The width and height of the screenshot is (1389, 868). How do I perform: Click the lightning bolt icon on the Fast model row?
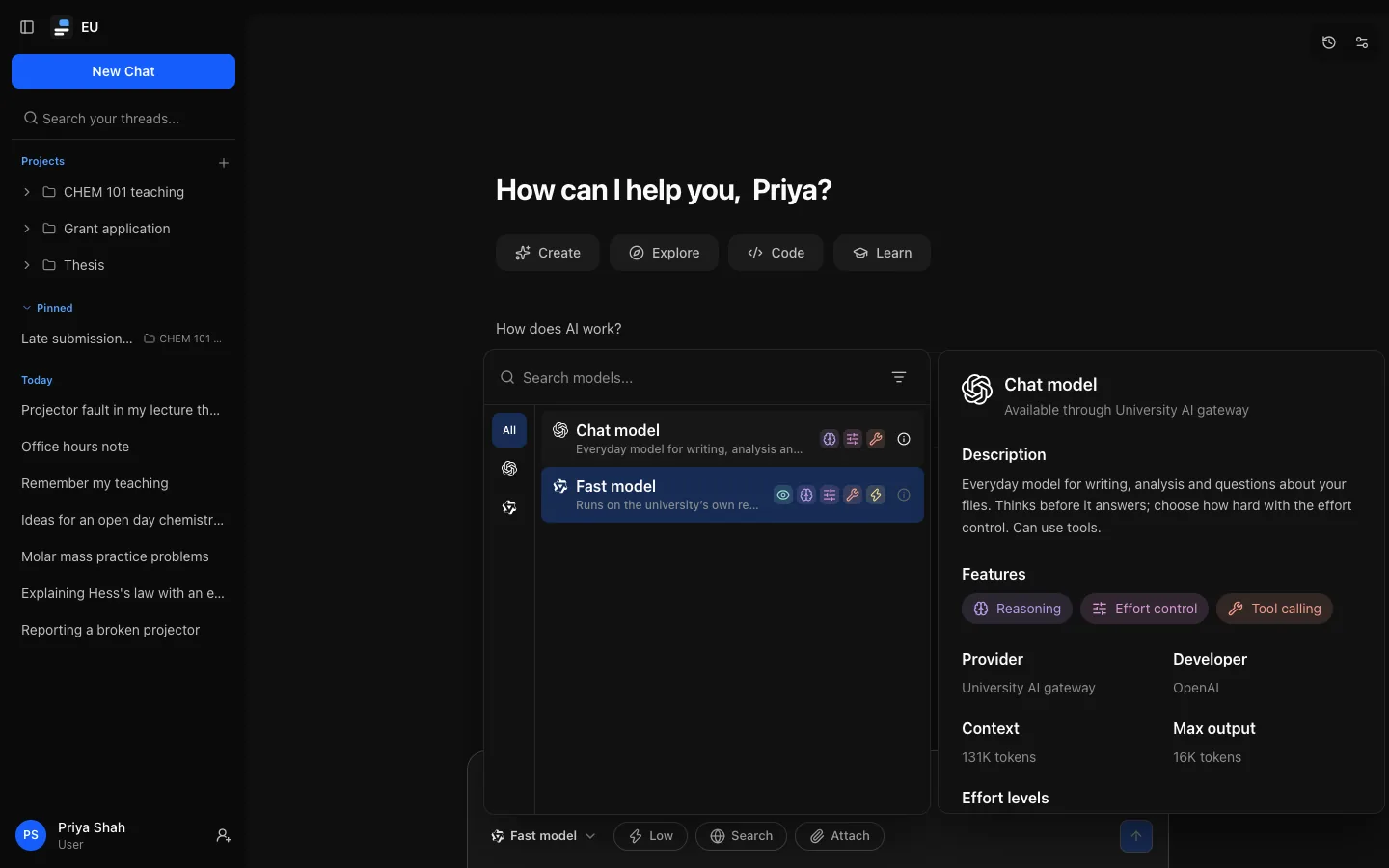click(x=876, y=495)
